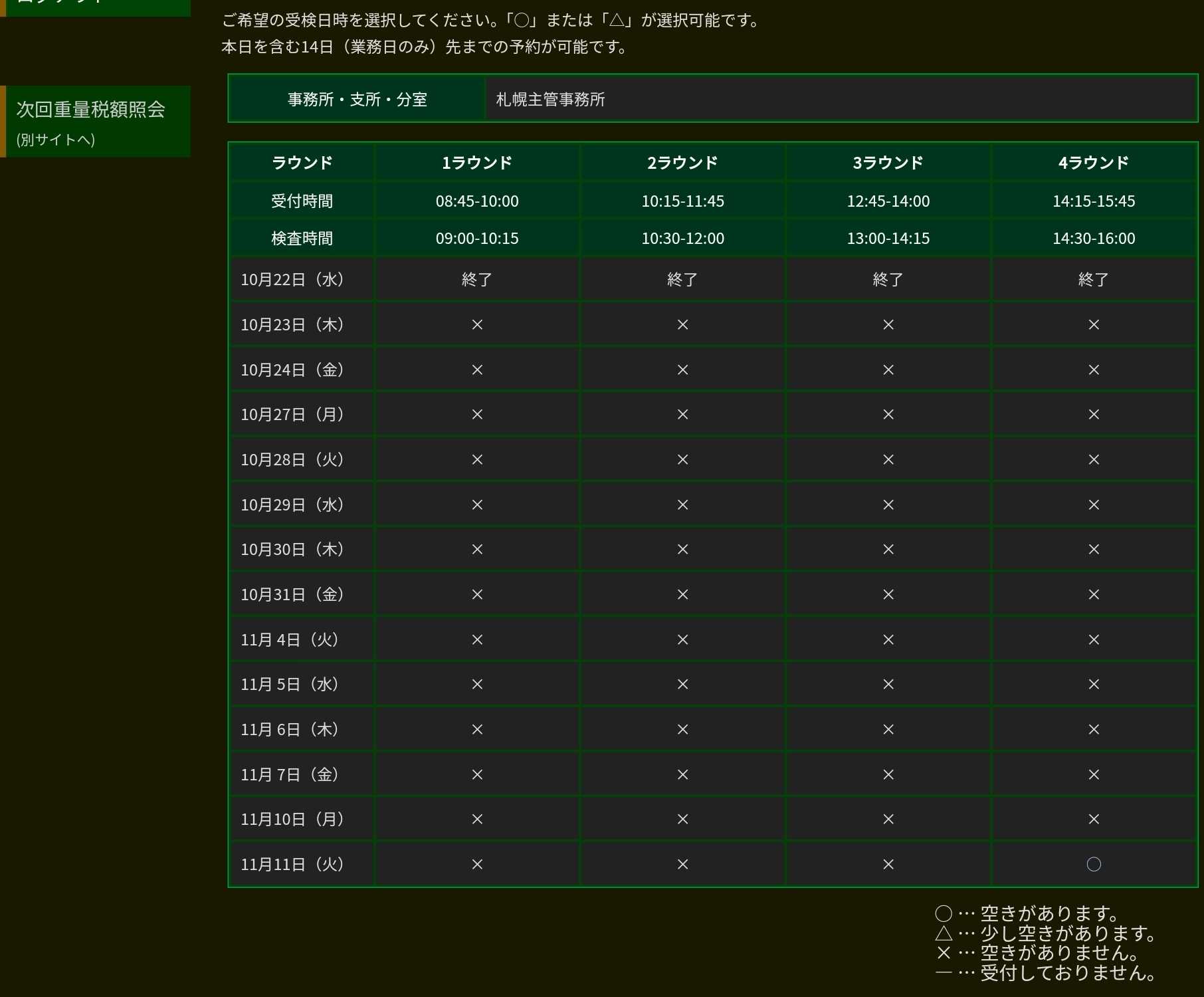1204x997 pixels.
Task: Click the partially visible top sidebar menu item
Action: point(96,5)
